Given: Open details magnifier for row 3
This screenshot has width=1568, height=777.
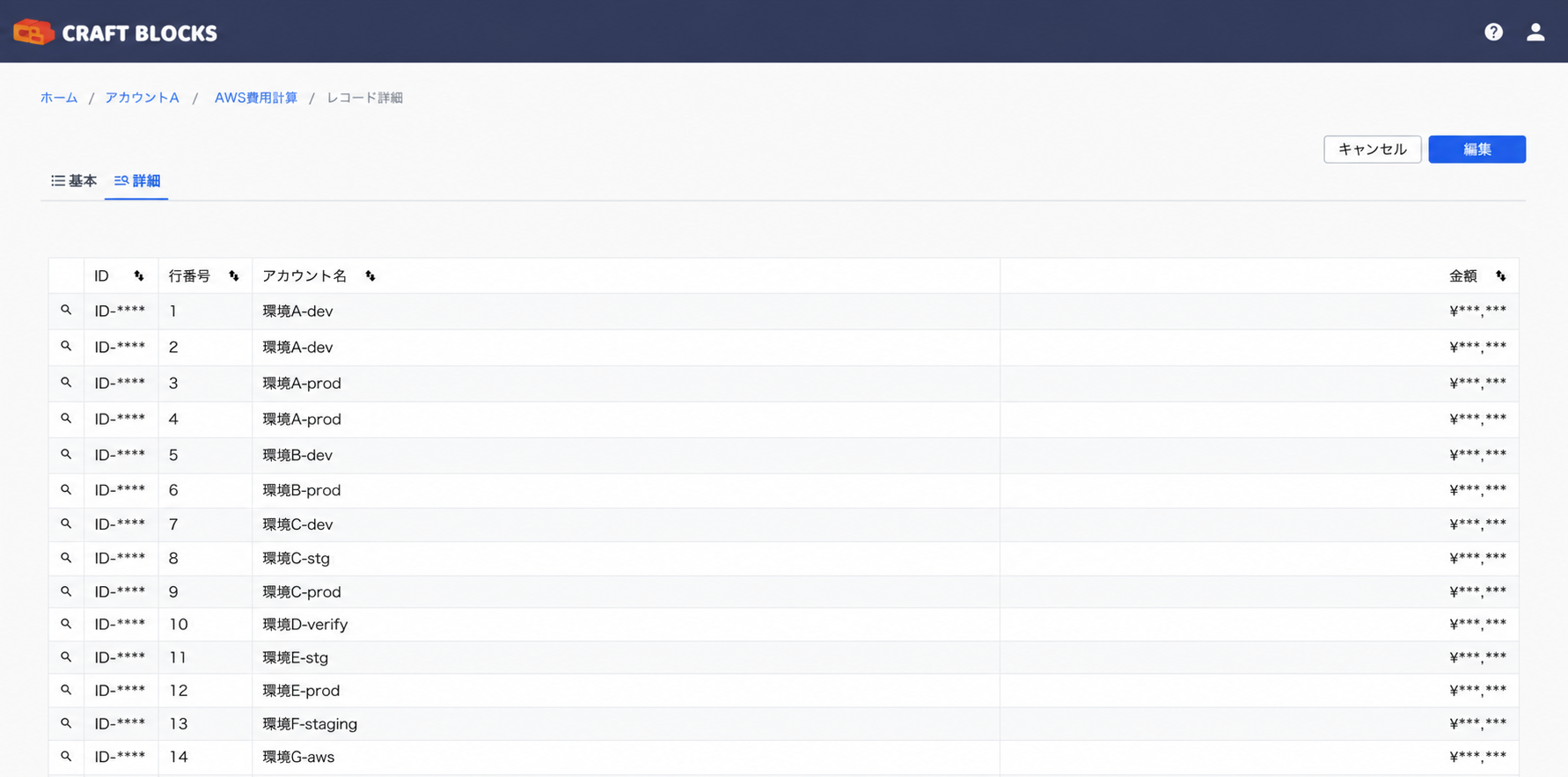Looking at the screenshot, I should point(66,383).
